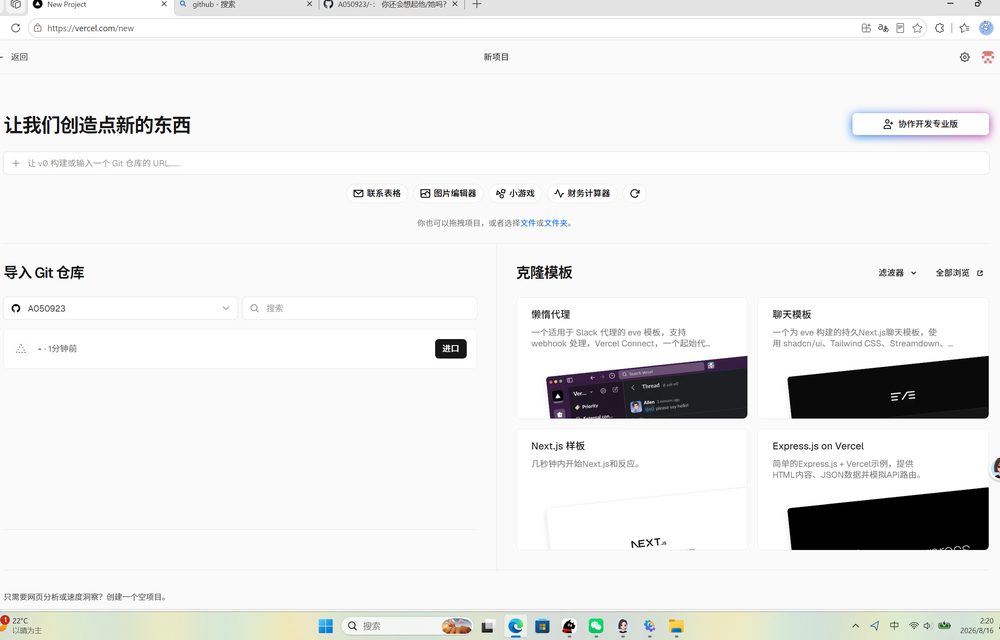Image resolution: width=1000 pixels, height=640 pixels.
Task: Click the browser address bar URL
Action: (x=90, y=28)
